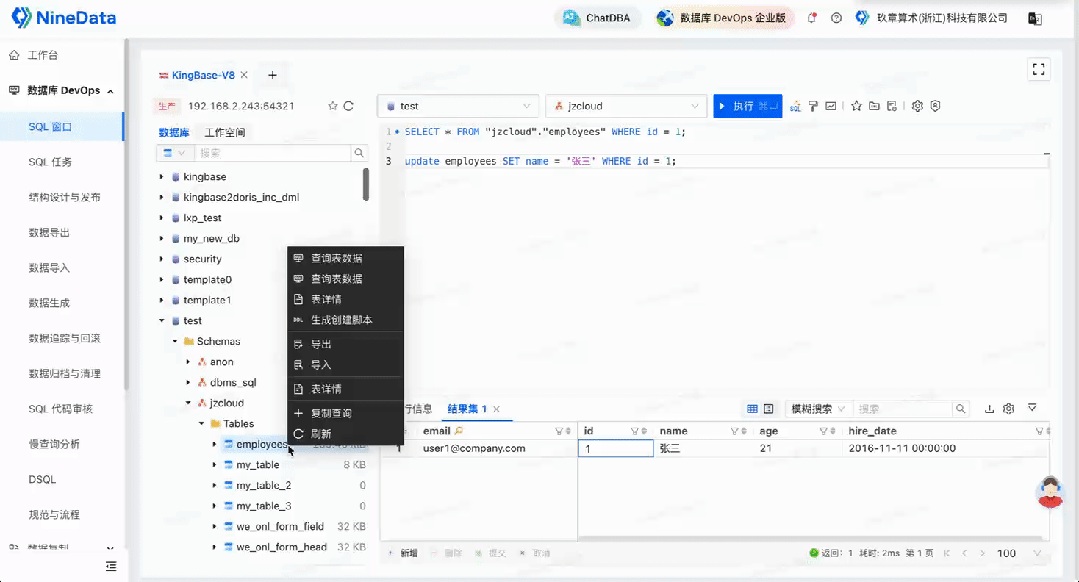The image size is (1079, 582).
Task: Choose 导入 from context menu
Action: 345,365
